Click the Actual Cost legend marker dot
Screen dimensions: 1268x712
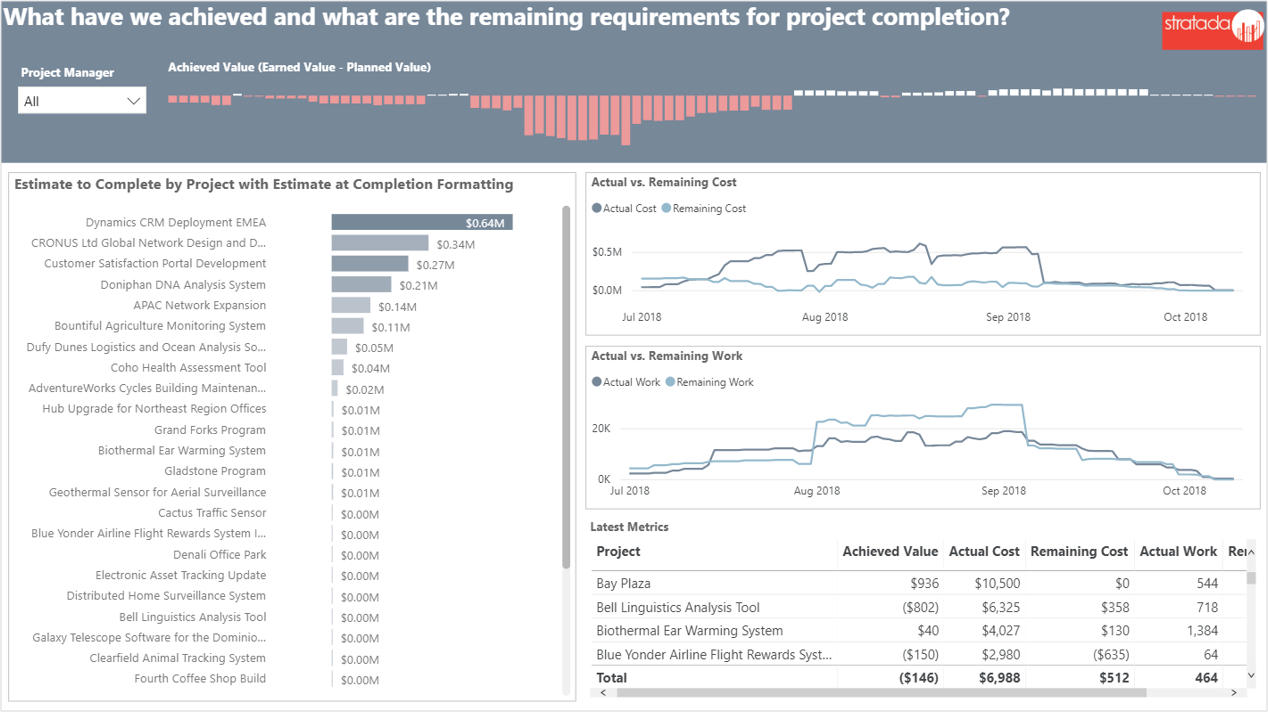(597, 209)
